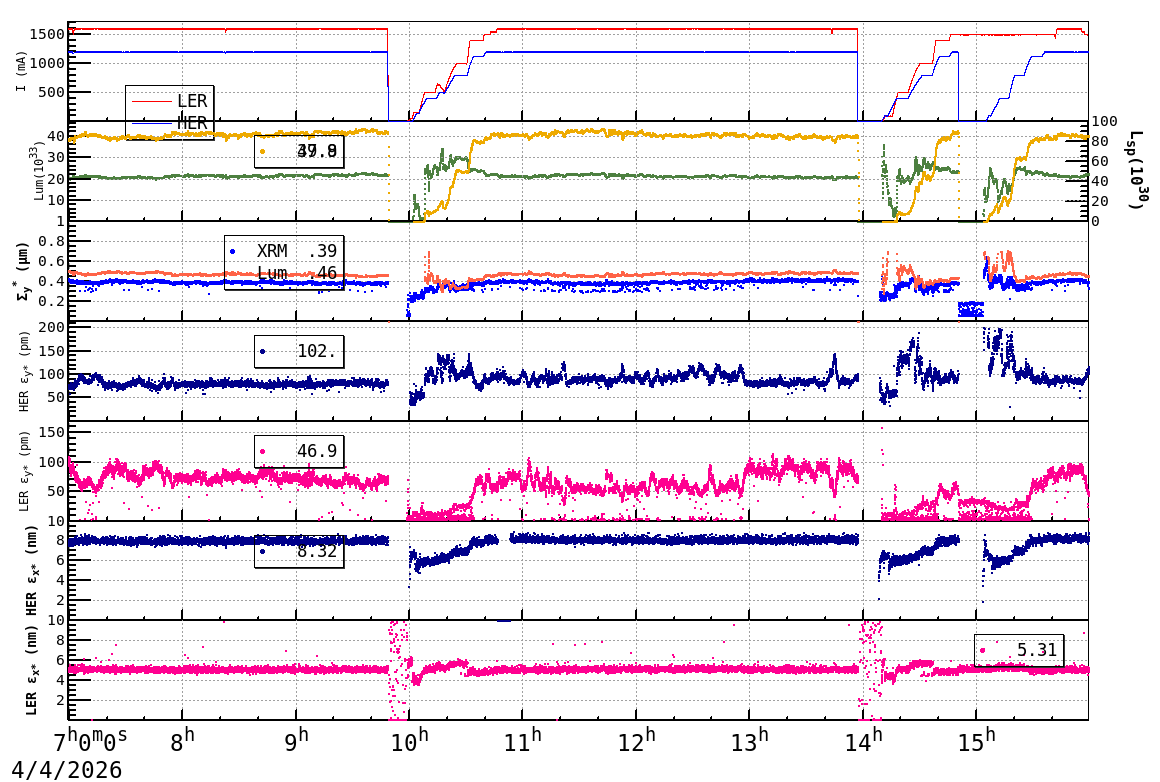The width and height of the screenshot is (1160, 782).
Task: Click the HER legend label in current panel
Action: [192, 123]
